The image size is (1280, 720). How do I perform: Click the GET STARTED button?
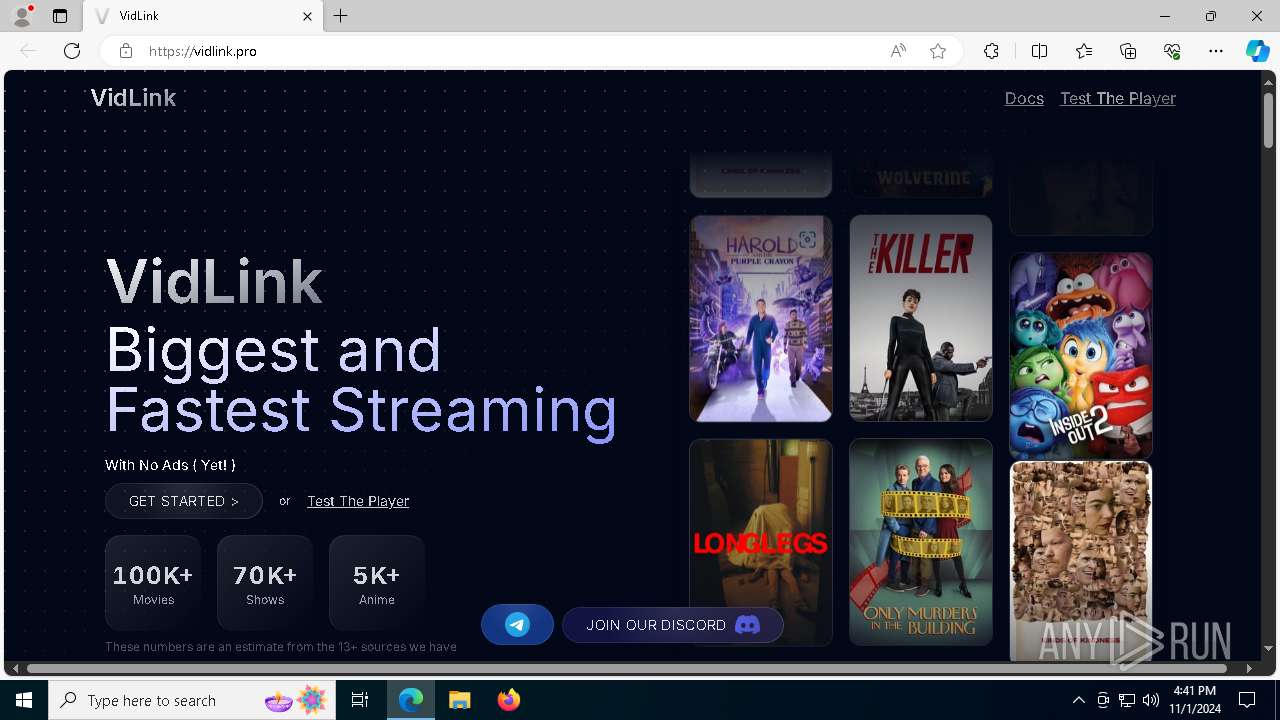(x=184, y=501)
